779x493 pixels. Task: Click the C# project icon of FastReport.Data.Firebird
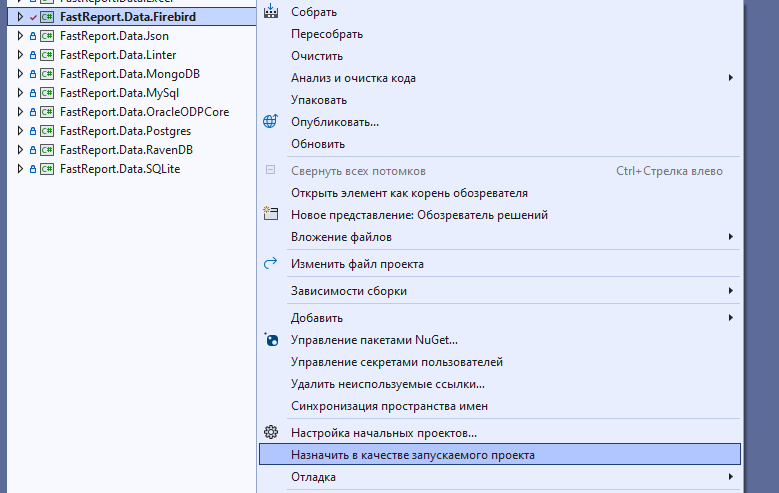(x=47, y=17)
